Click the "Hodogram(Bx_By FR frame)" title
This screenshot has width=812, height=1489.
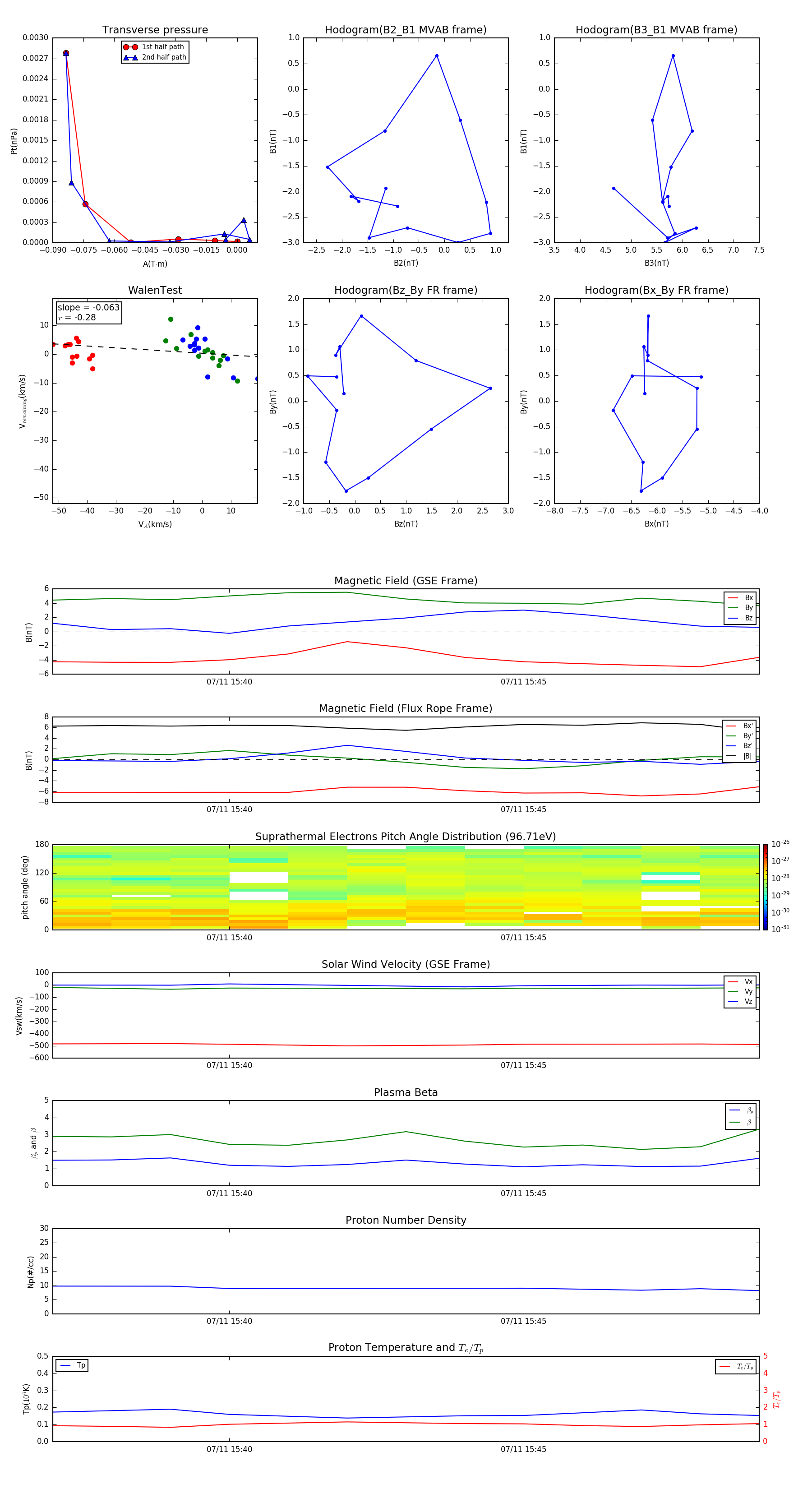[656, 290]
